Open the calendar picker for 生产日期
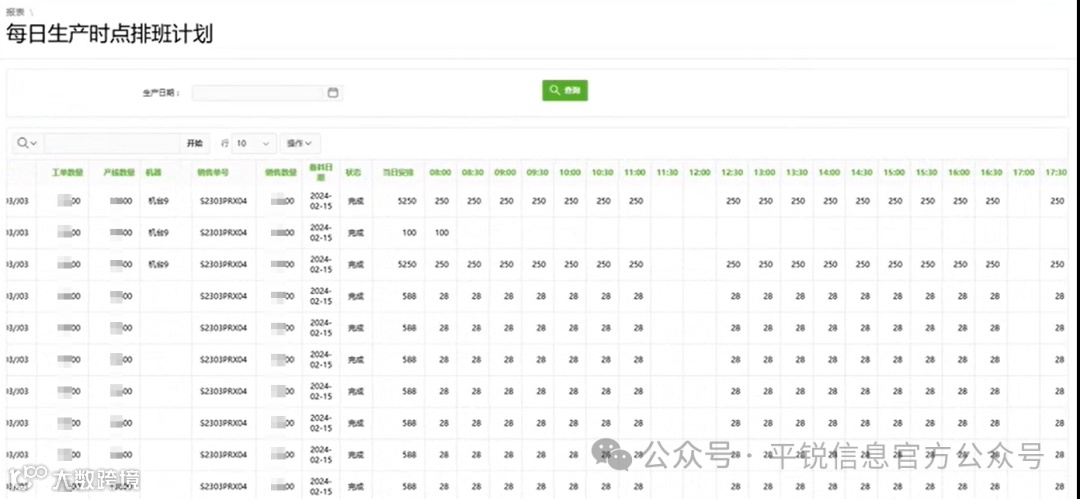Screen dimensions: 1080x499 coord(333,93)
